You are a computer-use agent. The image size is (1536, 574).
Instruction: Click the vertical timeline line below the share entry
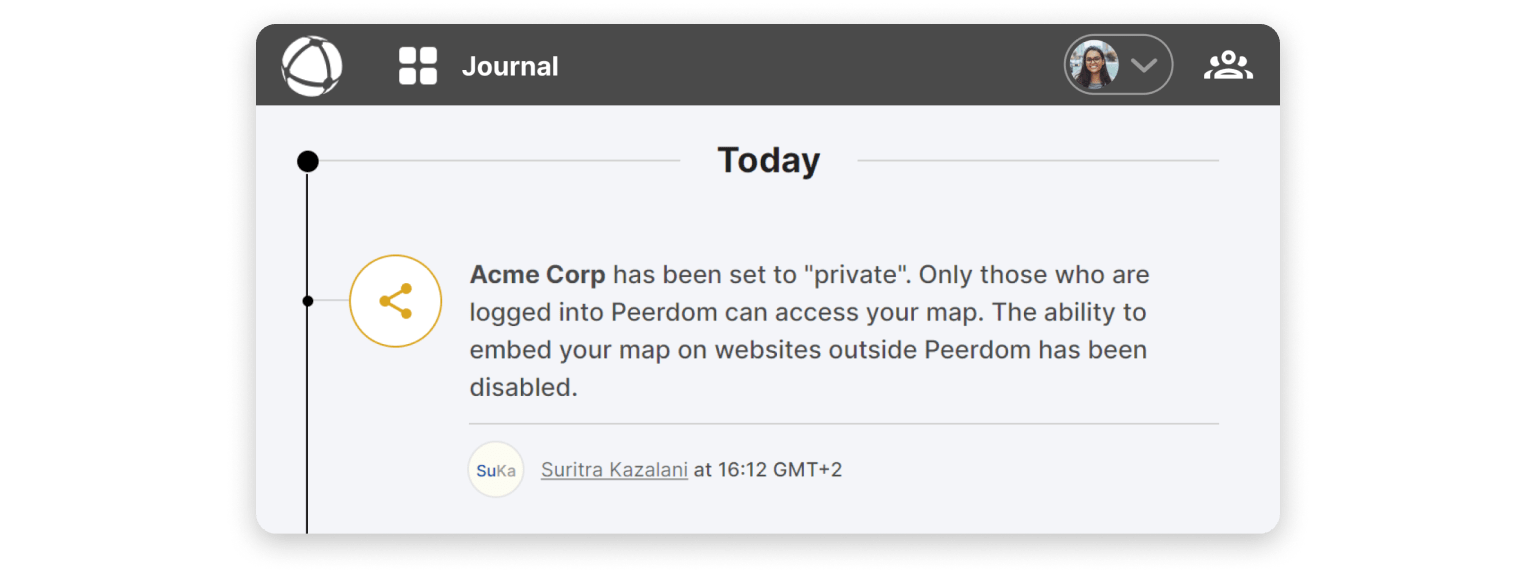pos(307,420)
